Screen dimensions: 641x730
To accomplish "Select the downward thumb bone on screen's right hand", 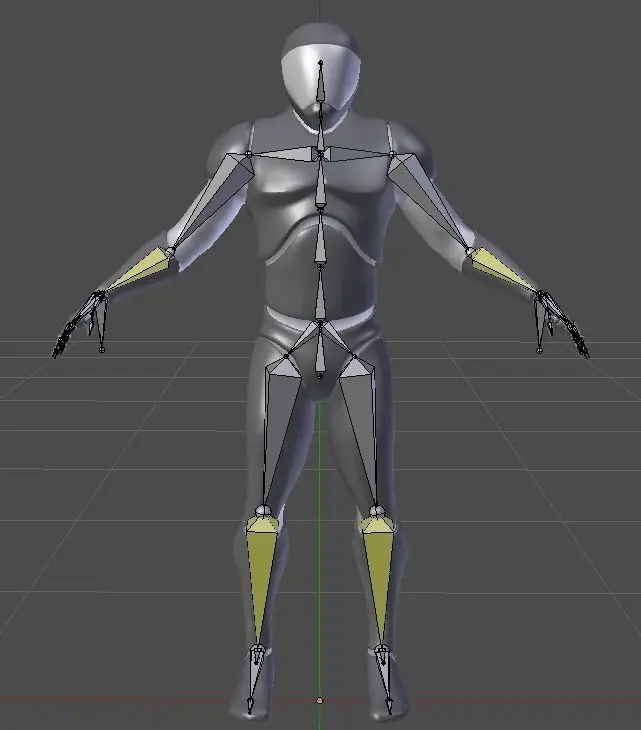I will coord(539,324).
